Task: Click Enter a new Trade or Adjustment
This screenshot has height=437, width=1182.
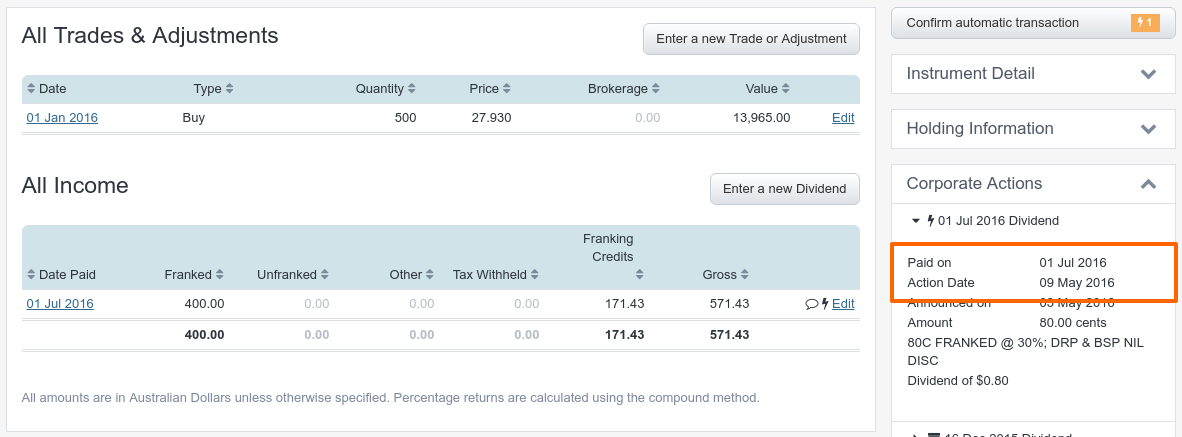Action: click(x=752, y=39)
